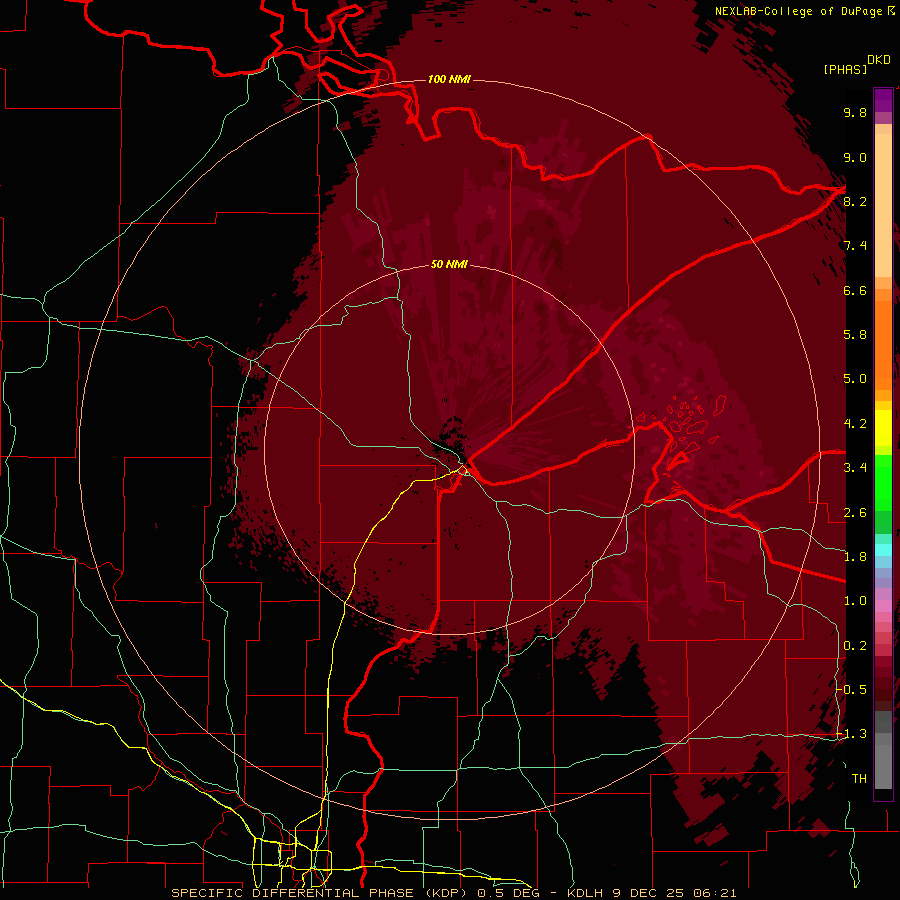
Task: Click the yellow segment of the color bar
Action: 883,428
